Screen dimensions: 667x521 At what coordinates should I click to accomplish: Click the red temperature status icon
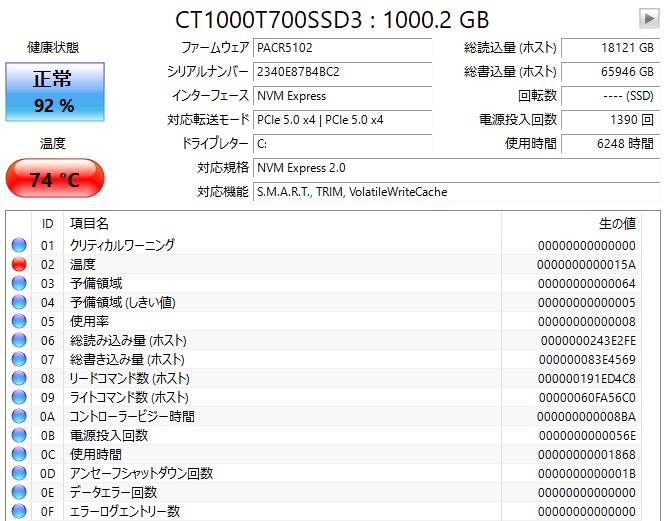19,264
